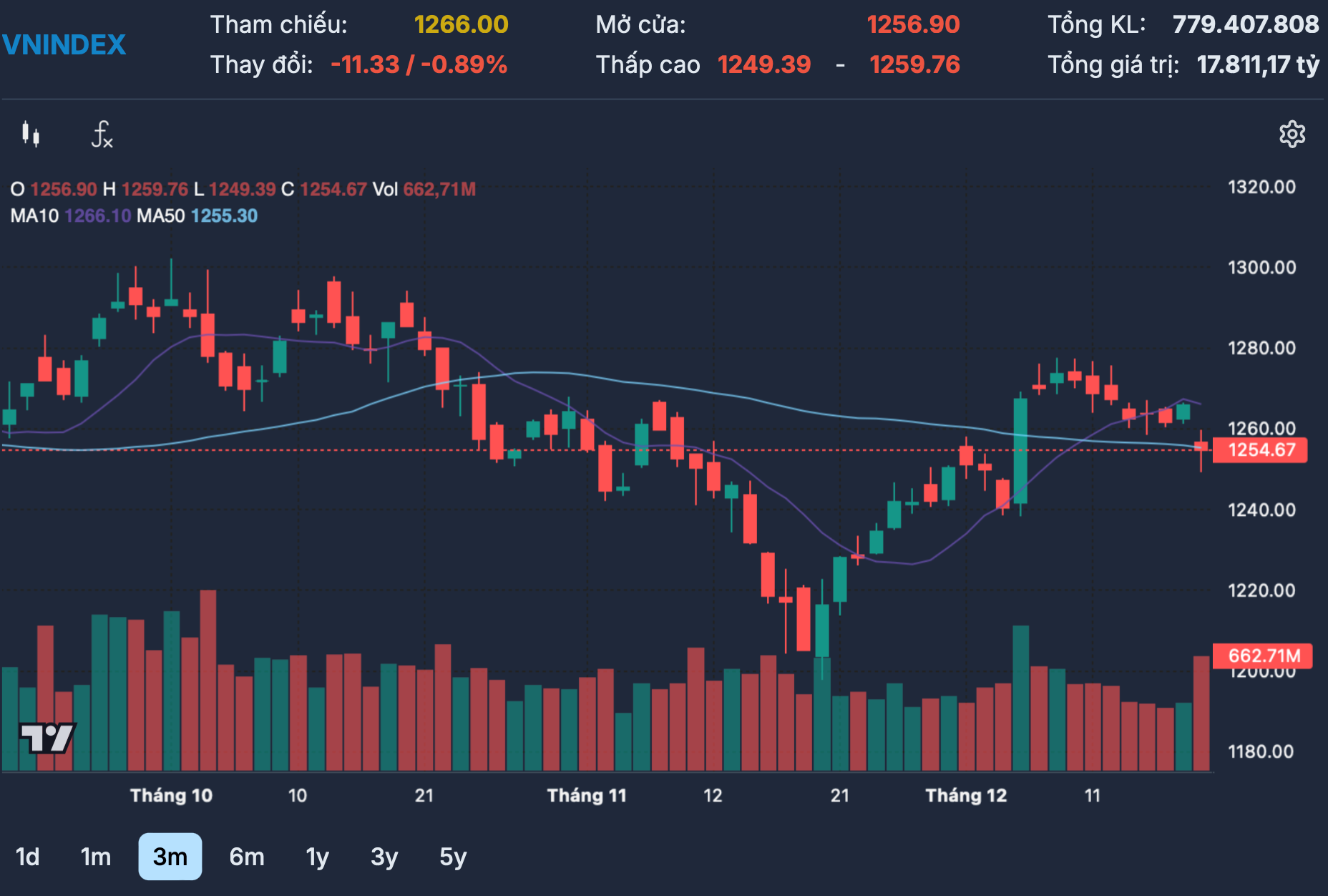Open the candlestick chart type selector
The width and height of the screenshot is (1328, 896).
pos(31,135)
